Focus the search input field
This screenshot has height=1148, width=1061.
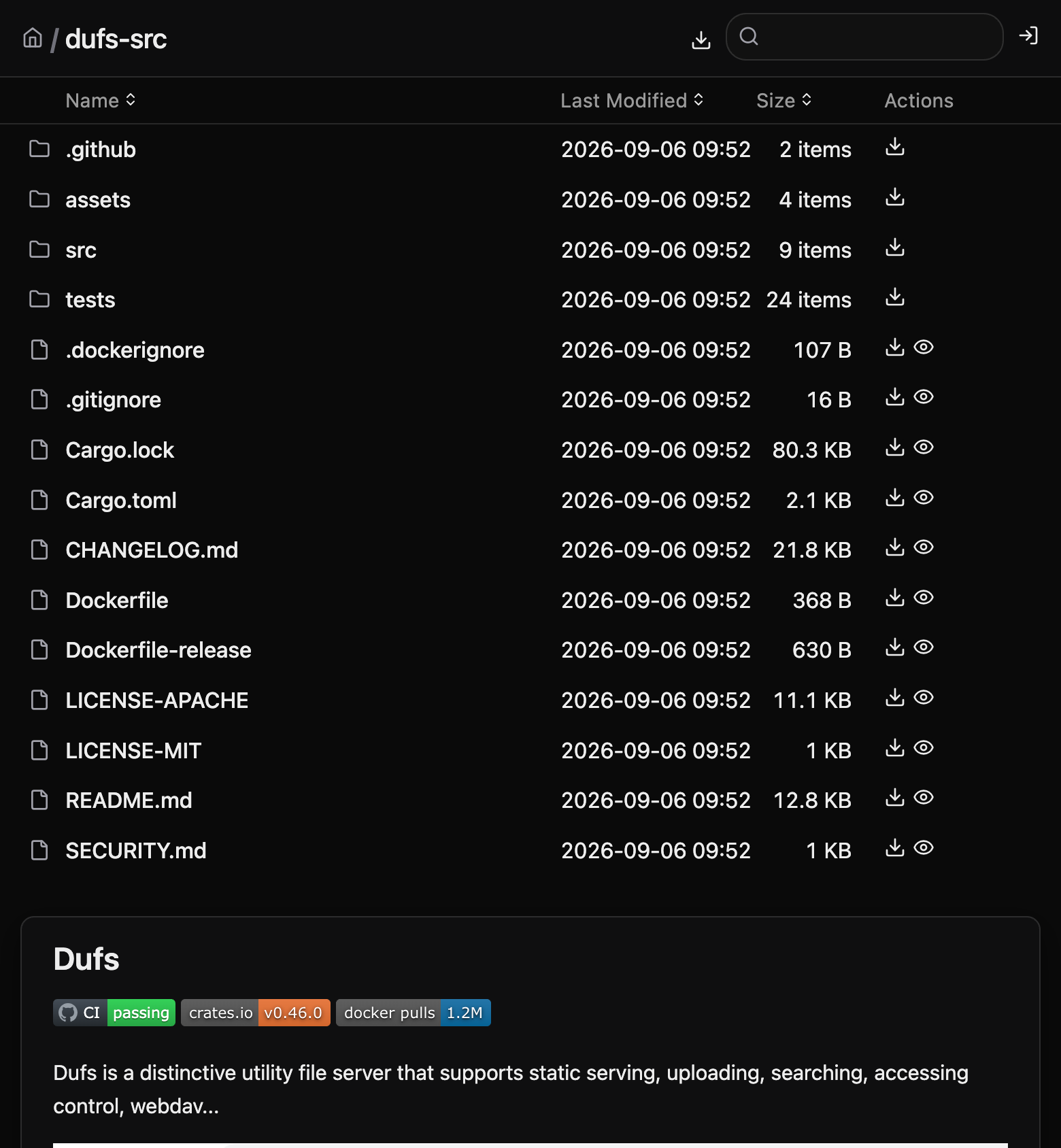point(864,37)
